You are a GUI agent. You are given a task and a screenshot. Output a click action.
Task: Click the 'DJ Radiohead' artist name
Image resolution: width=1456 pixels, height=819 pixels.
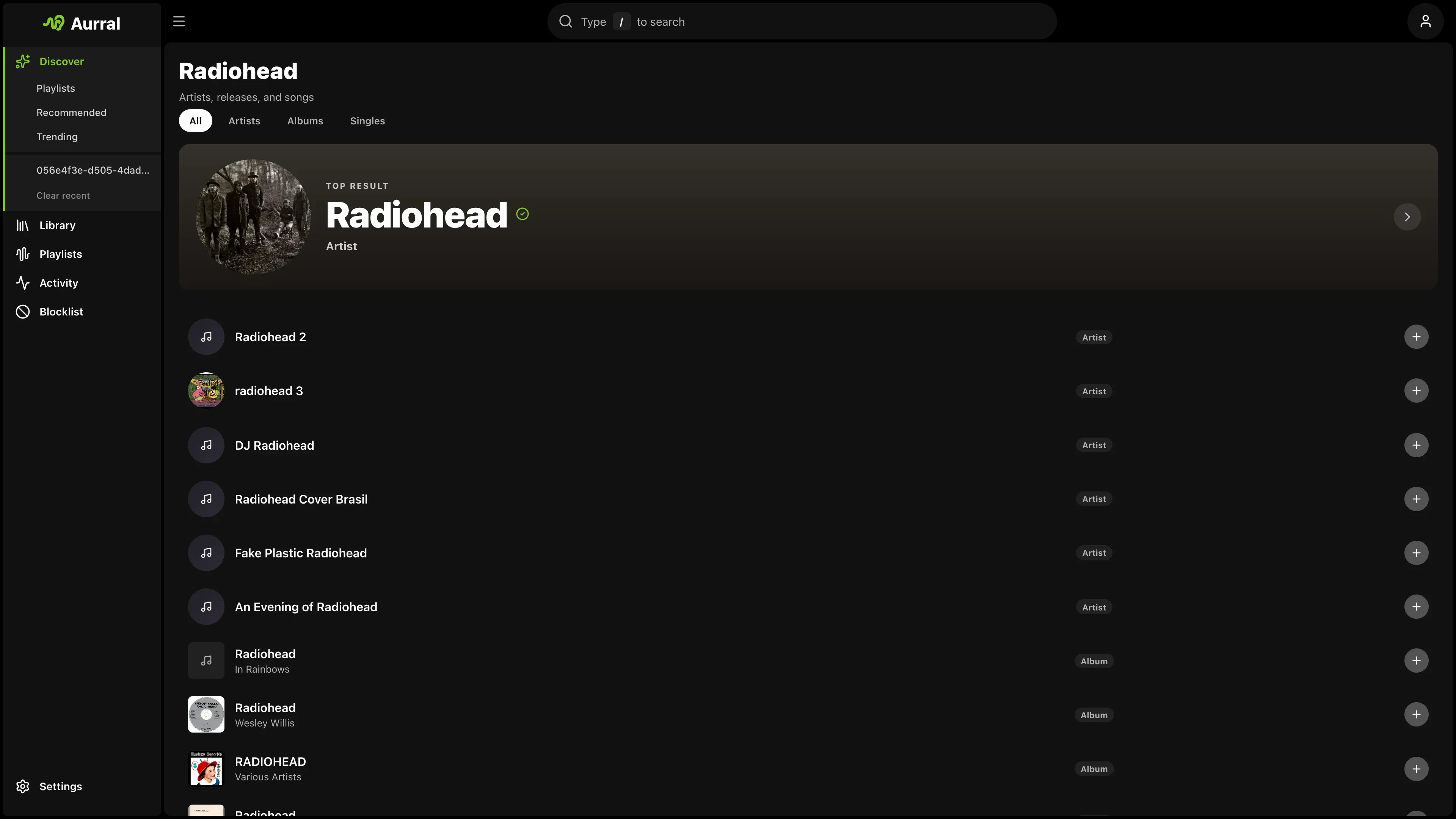275,446
